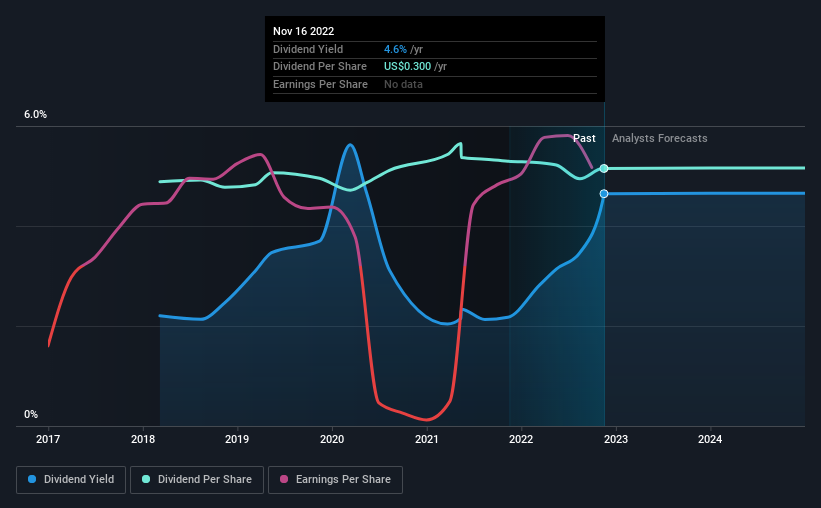Click the 2018 x-axis label
821x508 pixels.
[143, 439]
